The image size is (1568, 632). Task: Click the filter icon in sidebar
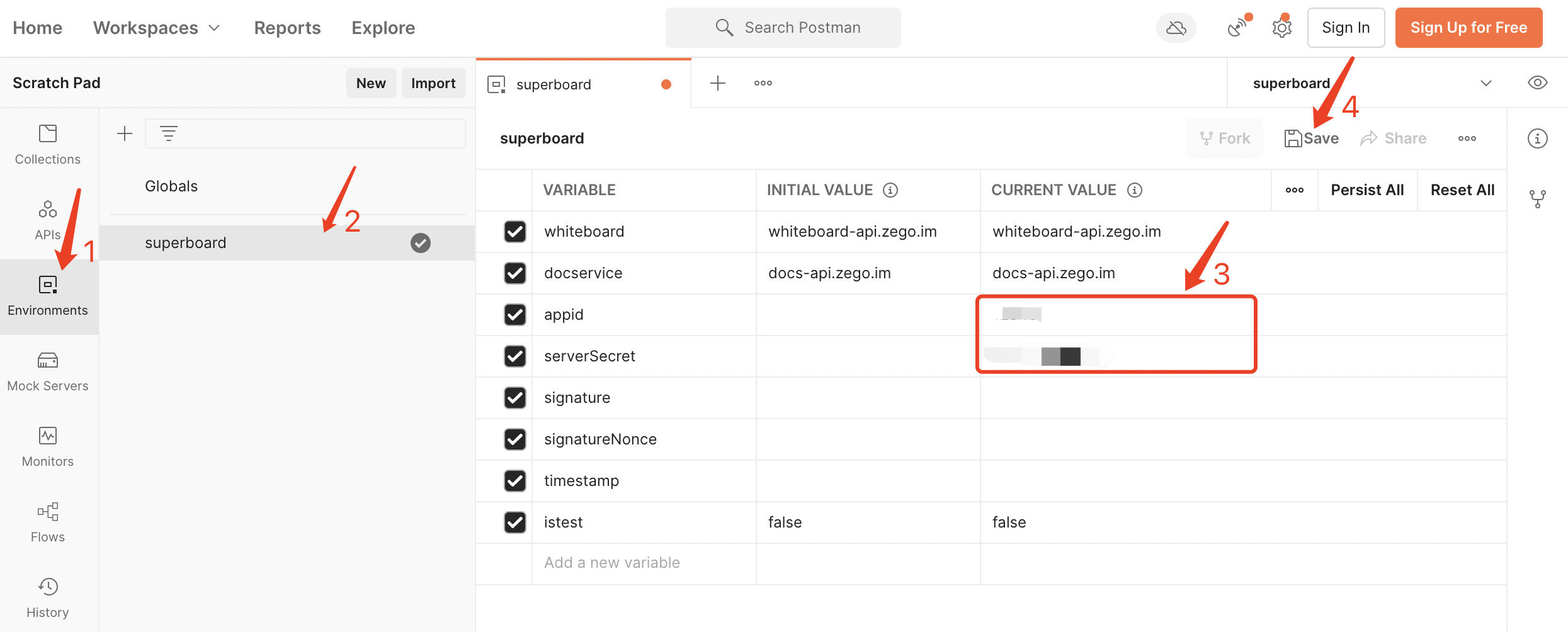tap(168, 133)
